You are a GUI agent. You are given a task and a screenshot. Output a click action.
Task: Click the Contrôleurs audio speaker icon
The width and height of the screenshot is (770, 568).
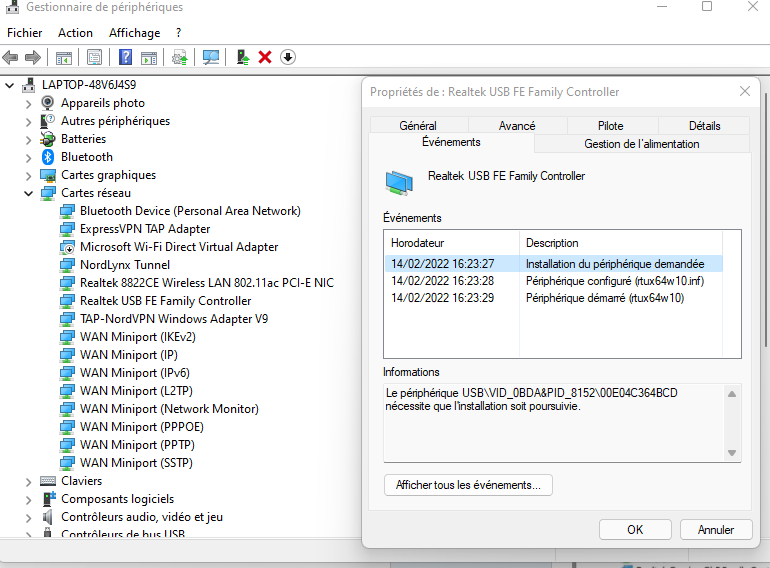pos(48,517)
